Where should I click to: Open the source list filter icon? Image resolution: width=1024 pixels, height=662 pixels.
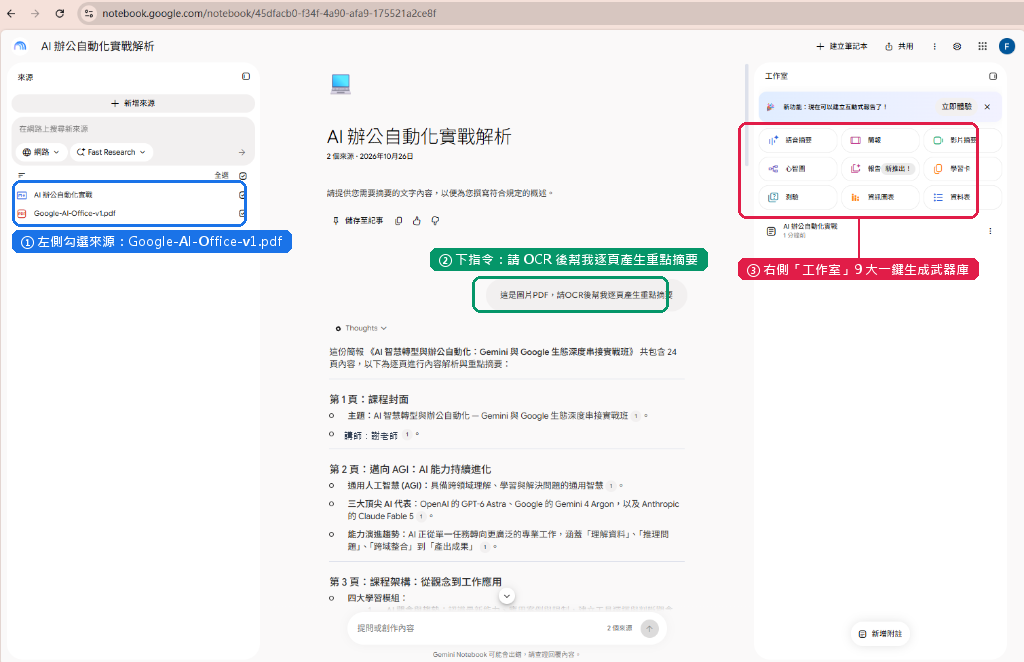click(22, 175)
